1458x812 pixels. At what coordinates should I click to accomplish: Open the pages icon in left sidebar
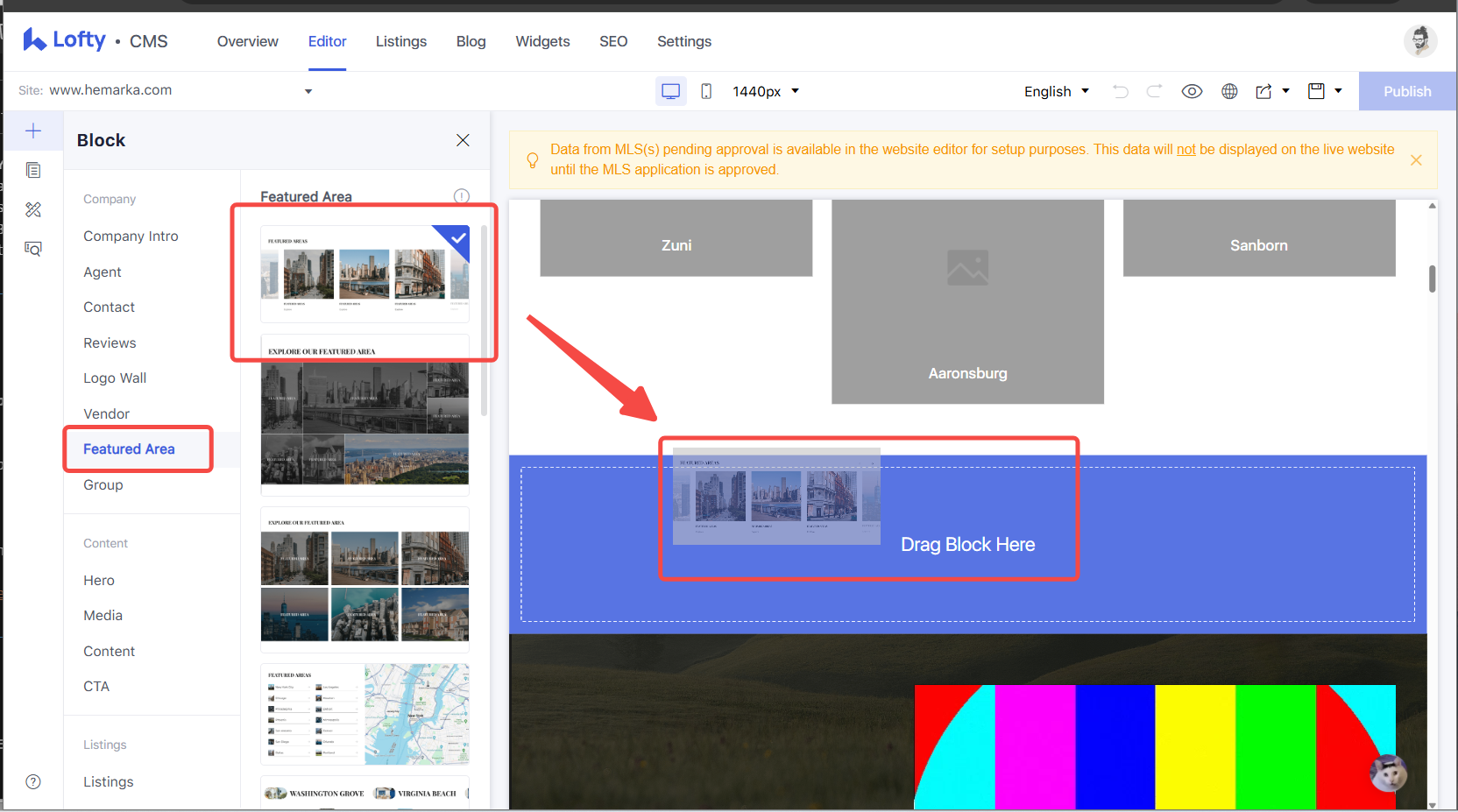(33, 170)
